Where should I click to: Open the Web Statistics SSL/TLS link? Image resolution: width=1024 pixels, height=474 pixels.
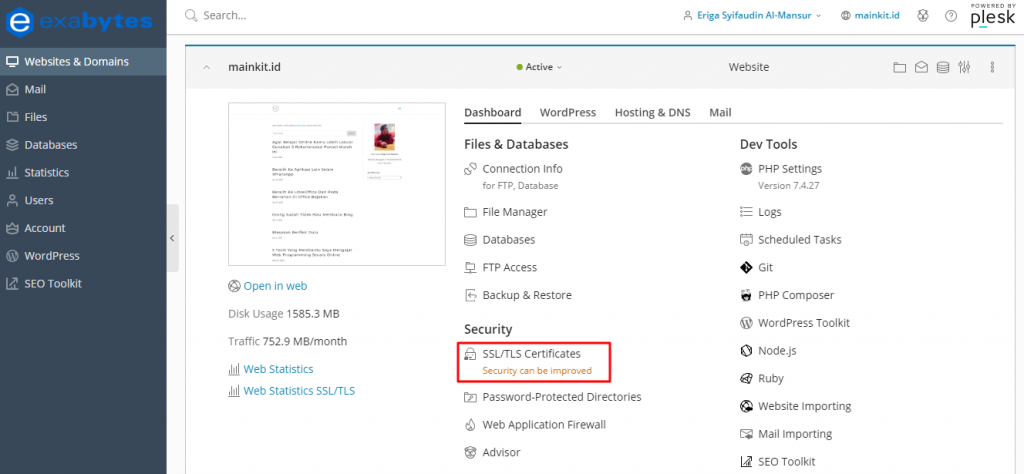point(299,391)
